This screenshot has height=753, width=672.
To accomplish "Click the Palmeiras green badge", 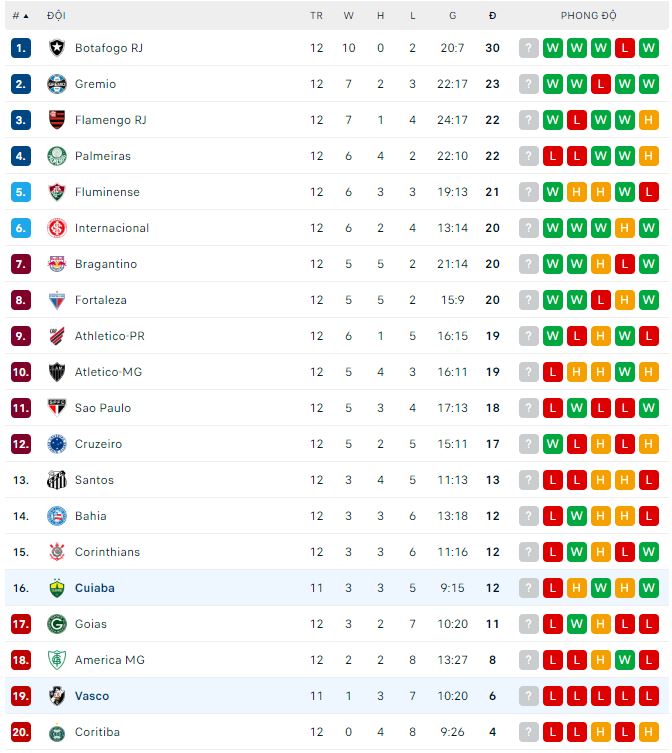I will [57, 156].
